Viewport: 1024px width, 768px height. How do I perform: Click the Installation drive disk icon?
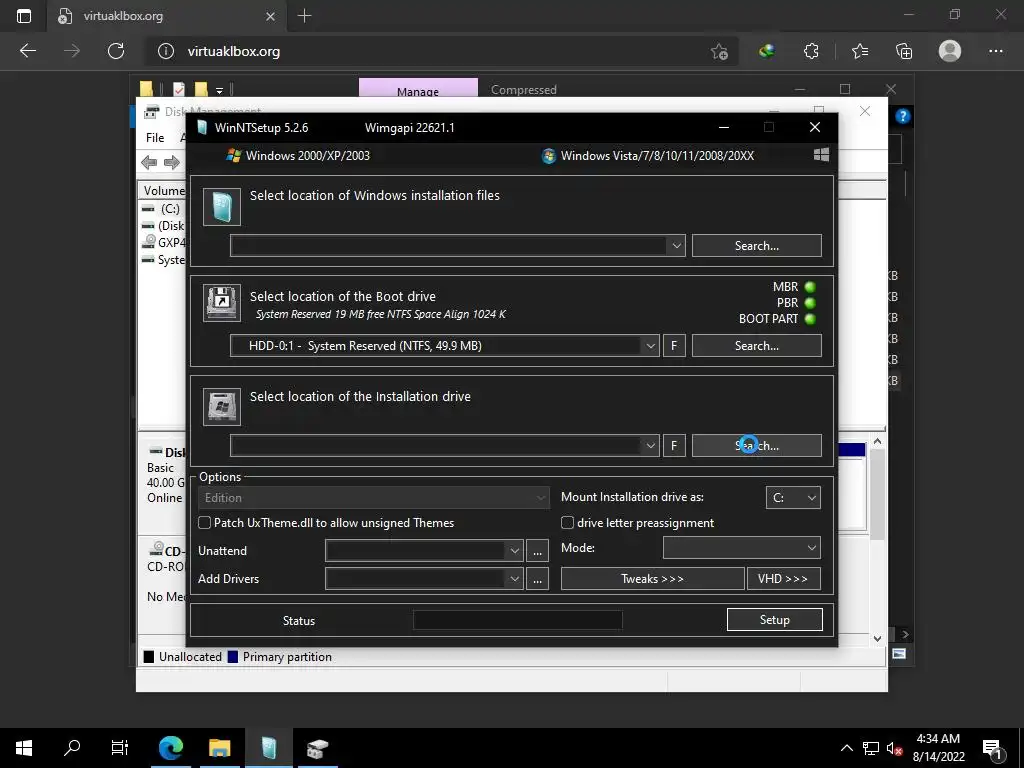pos(222,406)
